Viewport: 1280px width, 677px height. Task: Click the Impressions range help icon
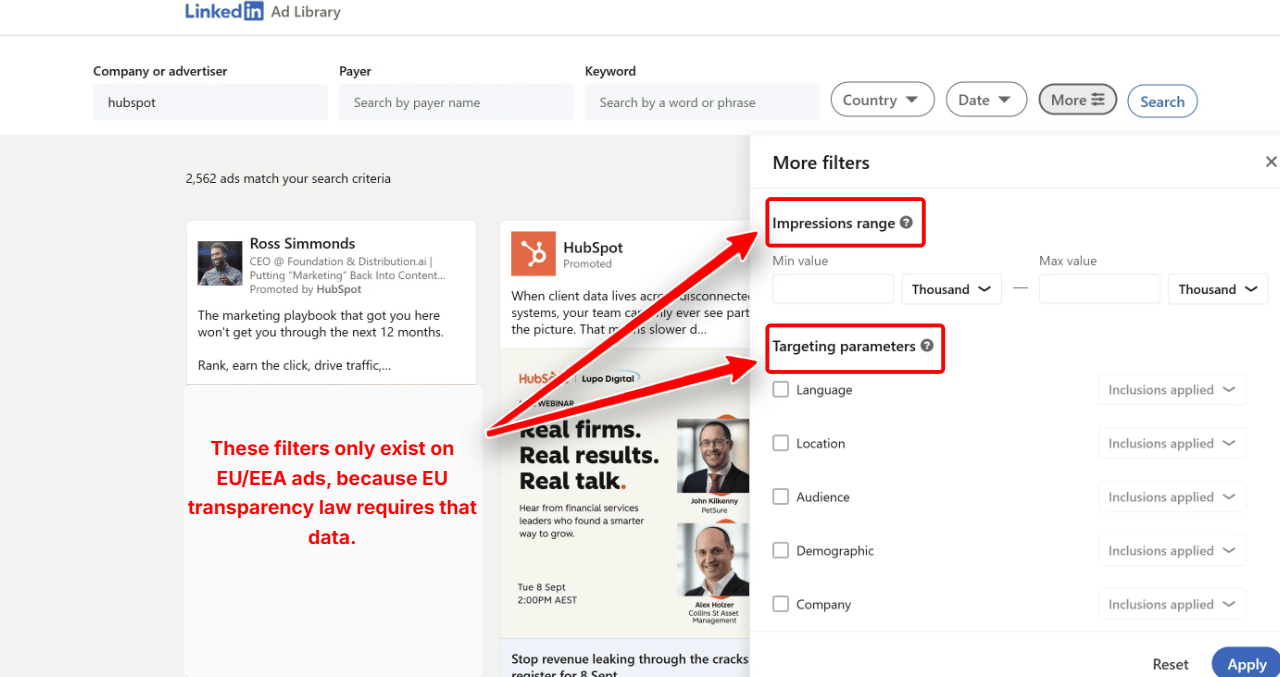click(906, 223)
